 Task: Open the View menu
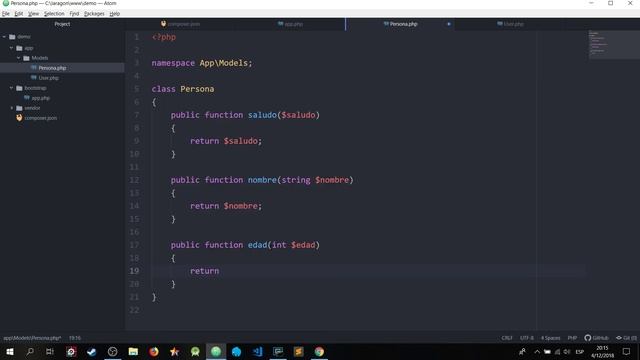[x=33, y=13]
